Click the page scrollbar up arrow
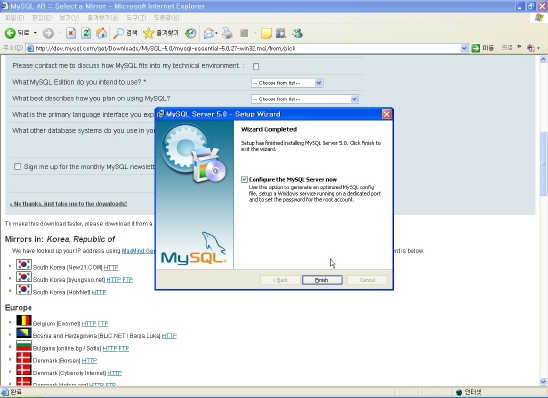 point(543,59)
